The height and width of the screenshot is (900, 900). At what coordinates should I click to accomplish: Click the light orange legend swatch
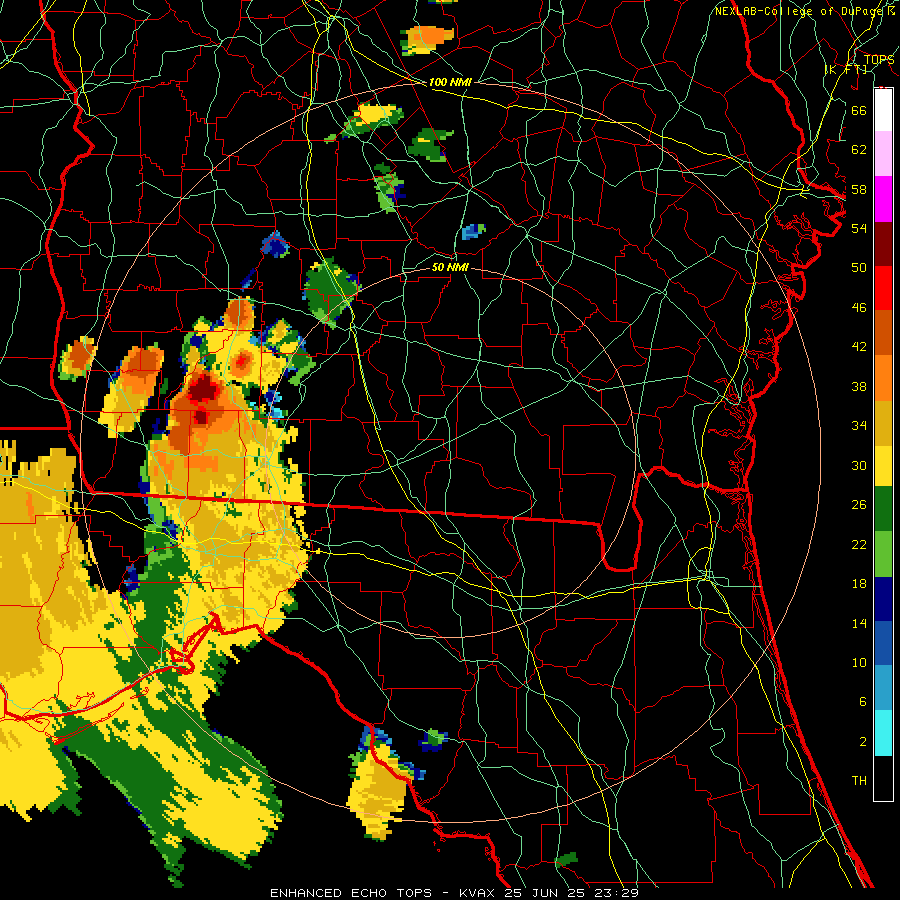(x=883, y=378)
